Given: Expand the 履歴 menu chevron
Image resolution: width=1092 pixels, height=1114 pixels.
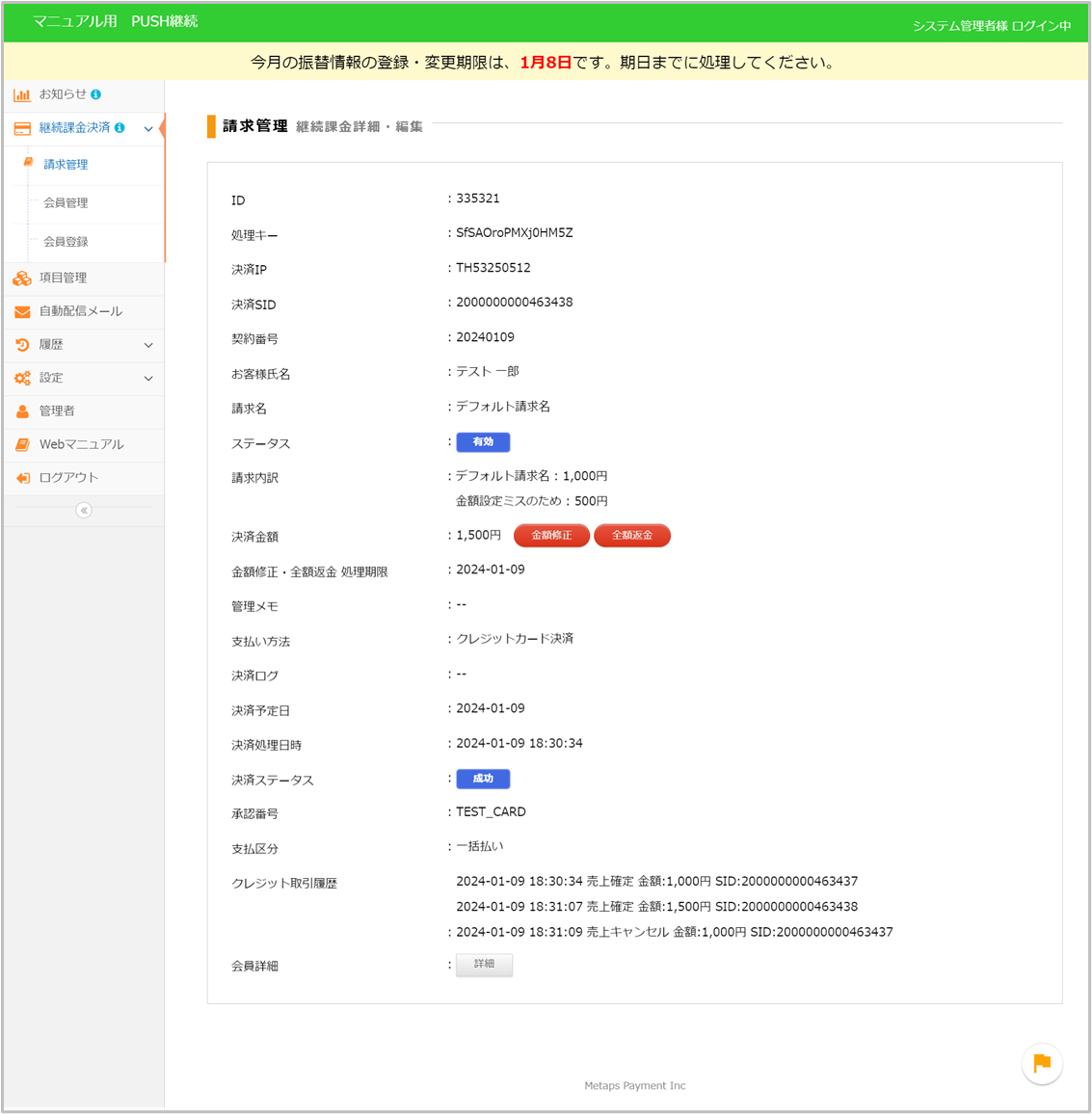Looking at the screenshot, I should (148, 345).
